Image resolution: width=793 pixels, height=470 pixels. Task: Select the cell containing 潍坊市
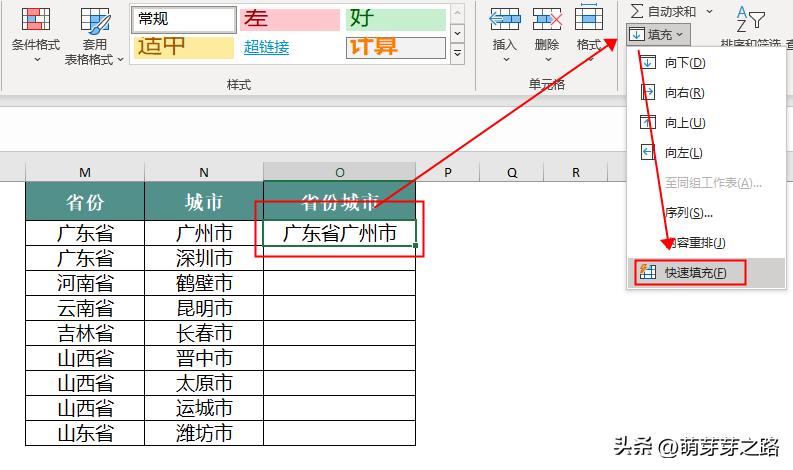coord(204,433)
